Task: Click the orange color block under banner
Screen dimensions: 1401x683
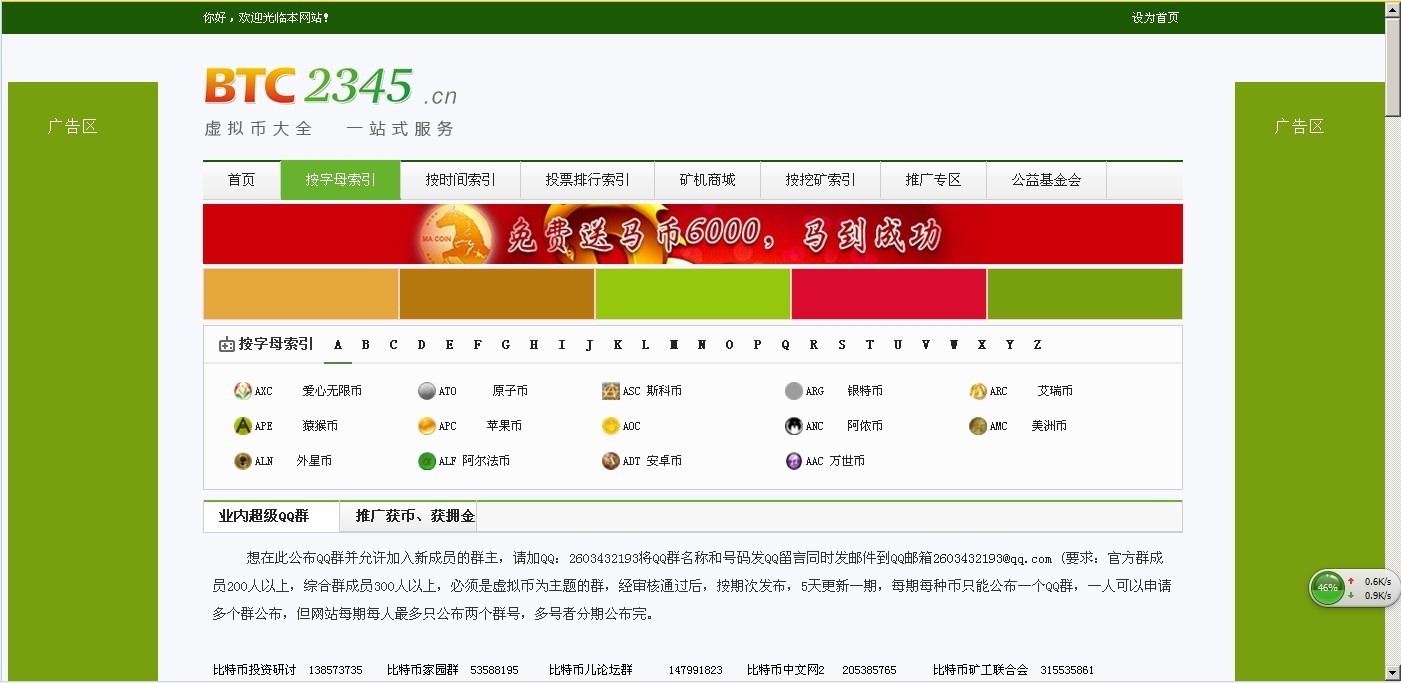Action: 300,294
